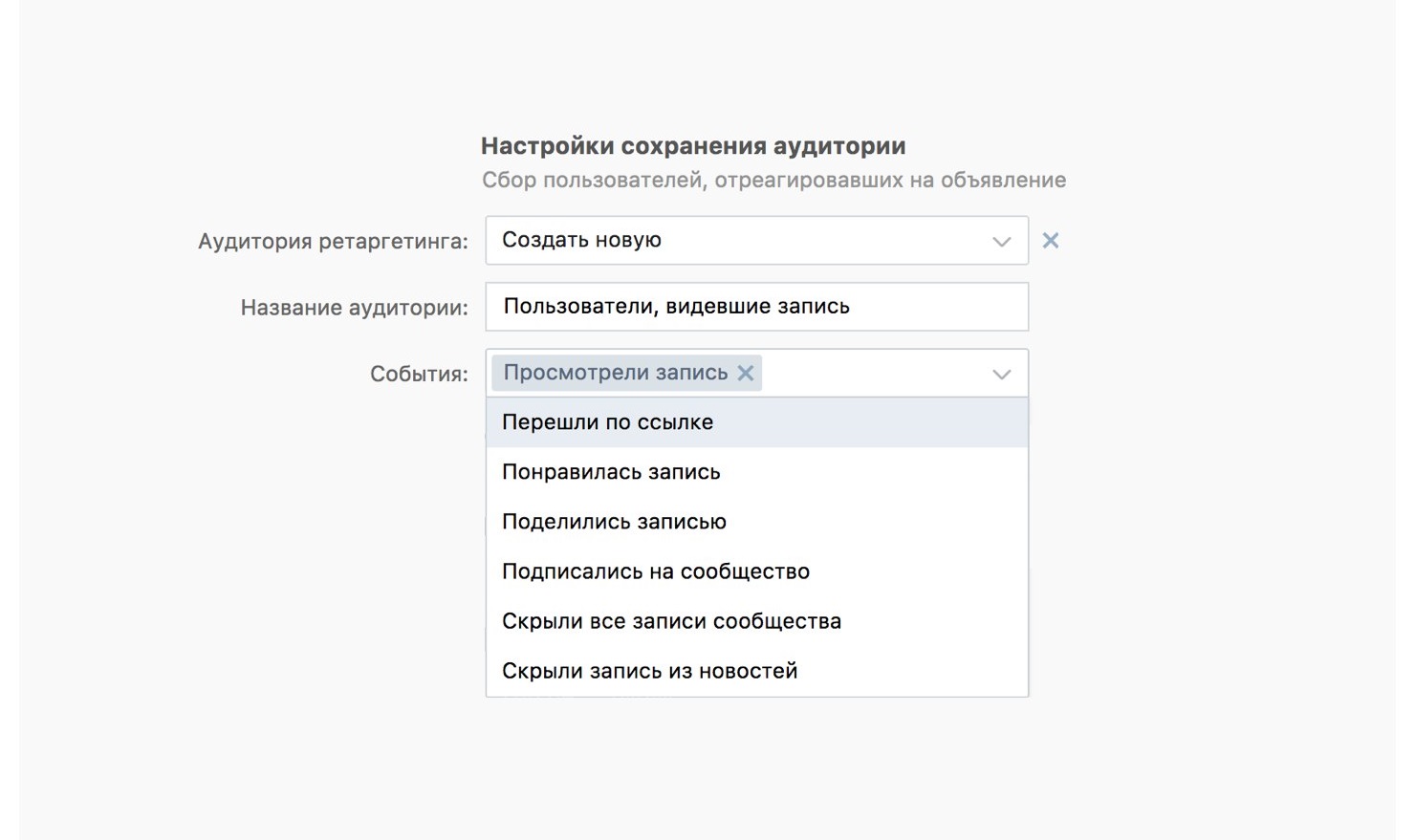Click the 'Сбор пользователей' subtitle text

coord(773,181)
